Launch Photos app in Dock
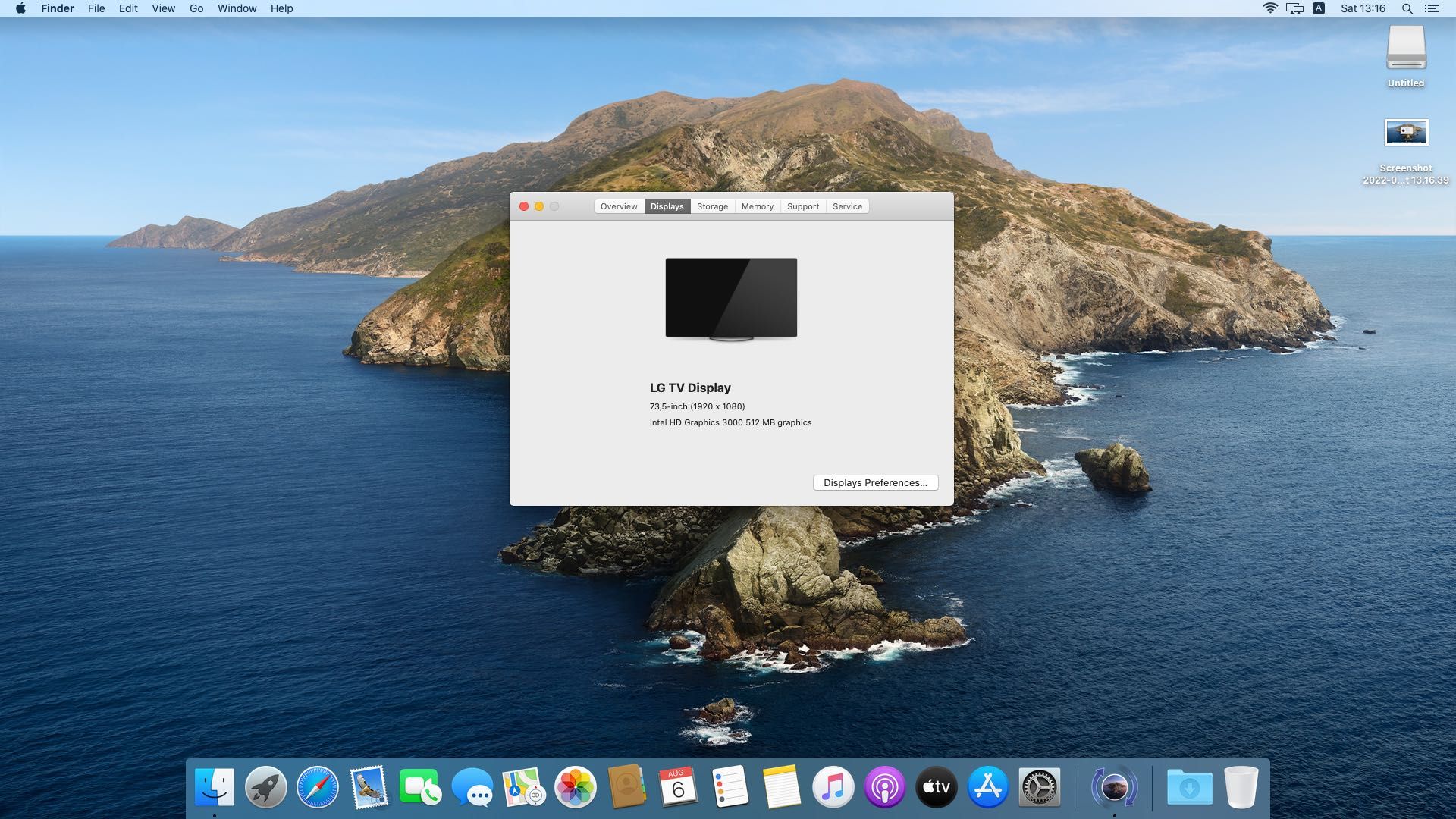The width and height of the screenshot is (1456, 819). [576, 787]
